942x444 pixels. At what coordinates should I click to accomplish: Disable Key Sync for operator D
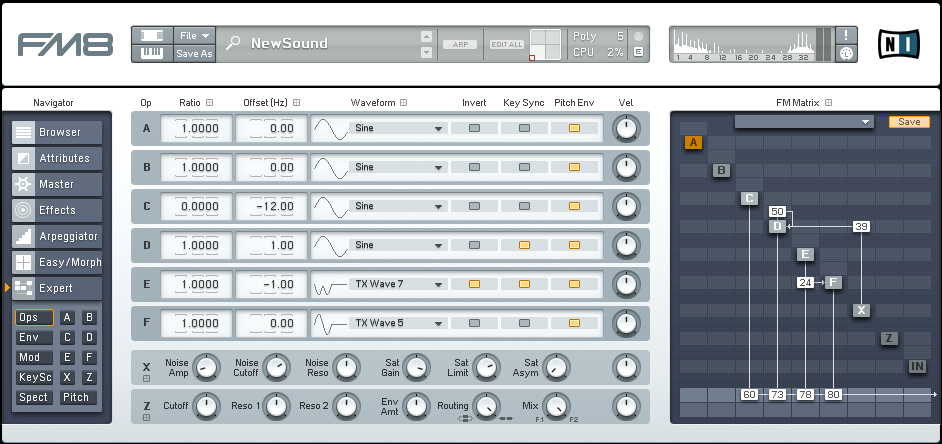click(x=524, y=245)
